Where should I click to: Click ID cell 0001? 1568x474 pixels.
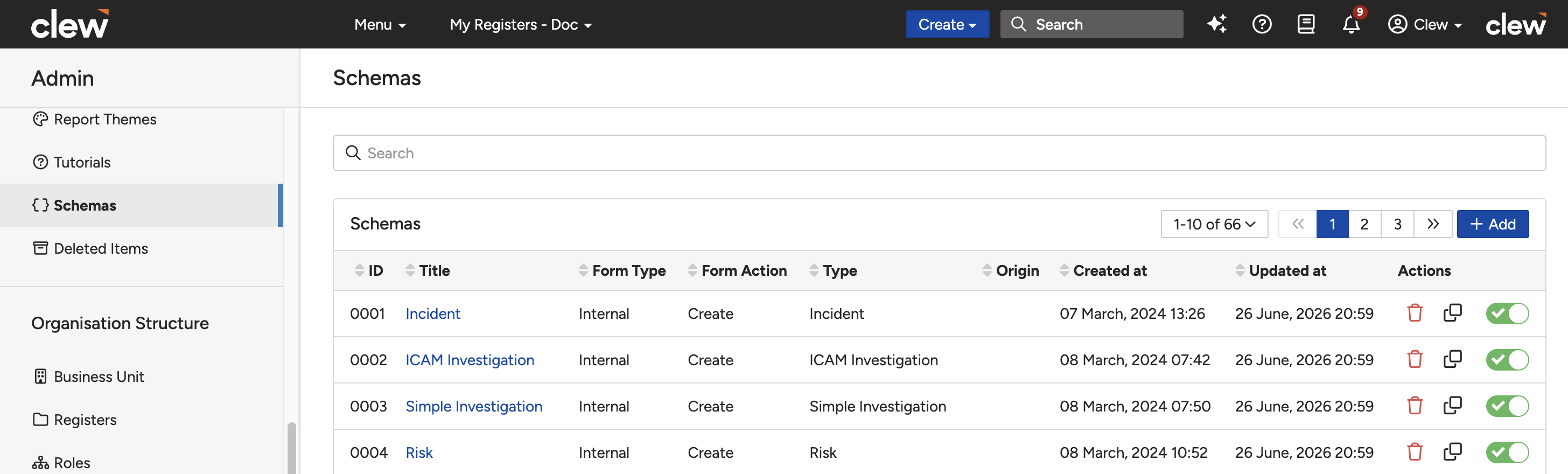point(367,313)
